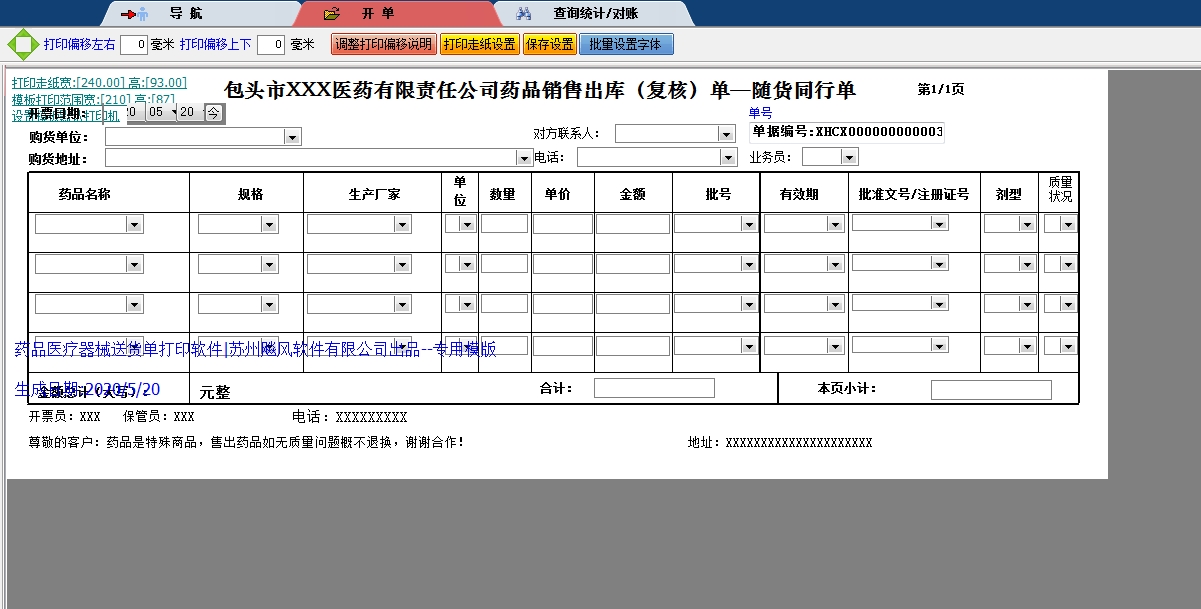The image size is (1201, 609).
Task: Click the 调整打印偏移说明 button
Action: pyautogui.click(x=384, y=45)
